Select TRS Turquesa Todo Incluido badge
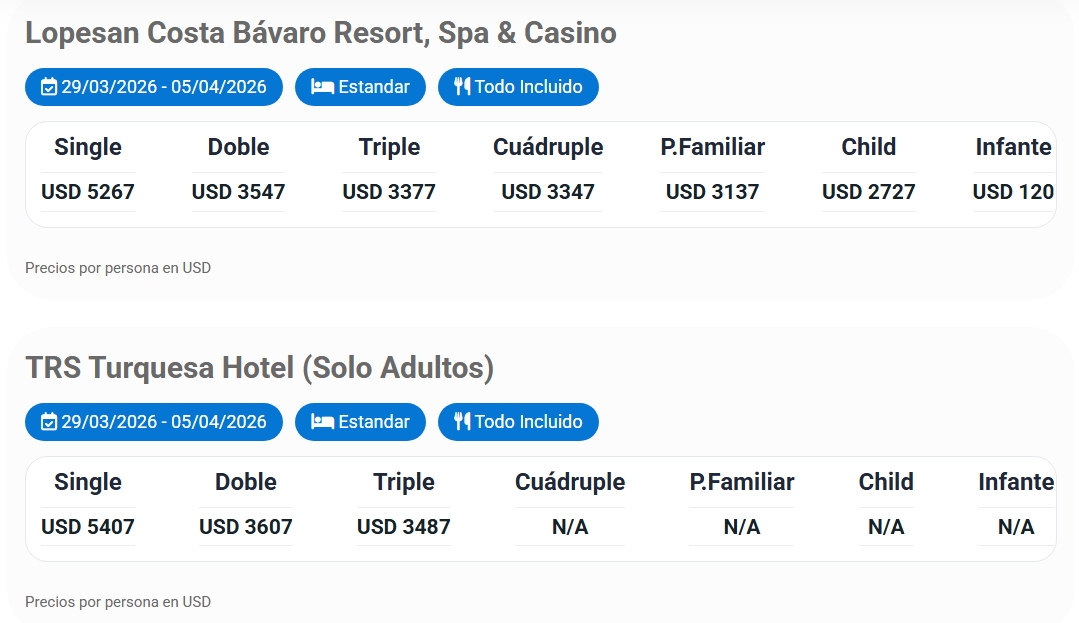Viewport: 1079px width, 623px height. coord(518,422)
